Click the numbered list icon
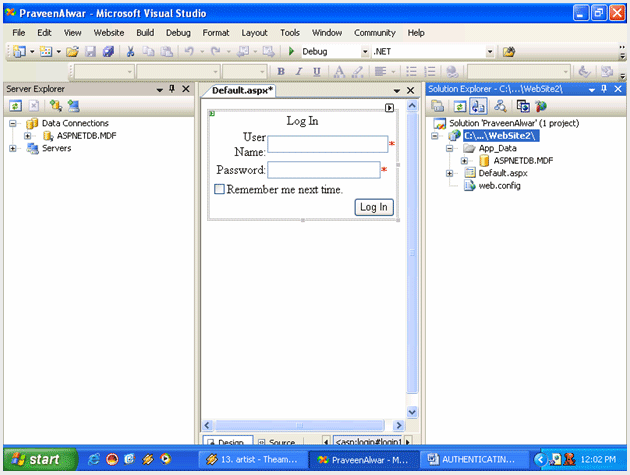 pos(430,72)
